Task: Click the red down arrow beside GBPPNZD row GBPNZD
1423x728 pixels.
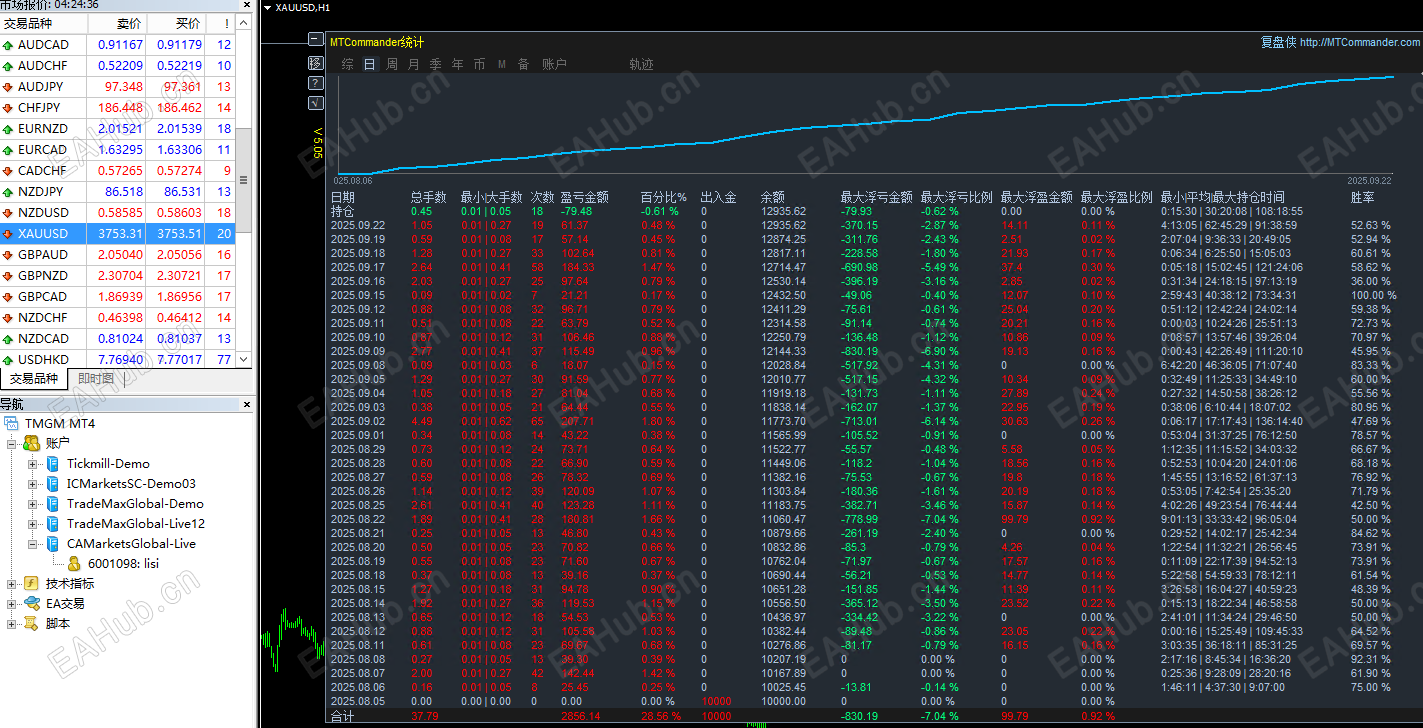Action: (x=8, y=276)
